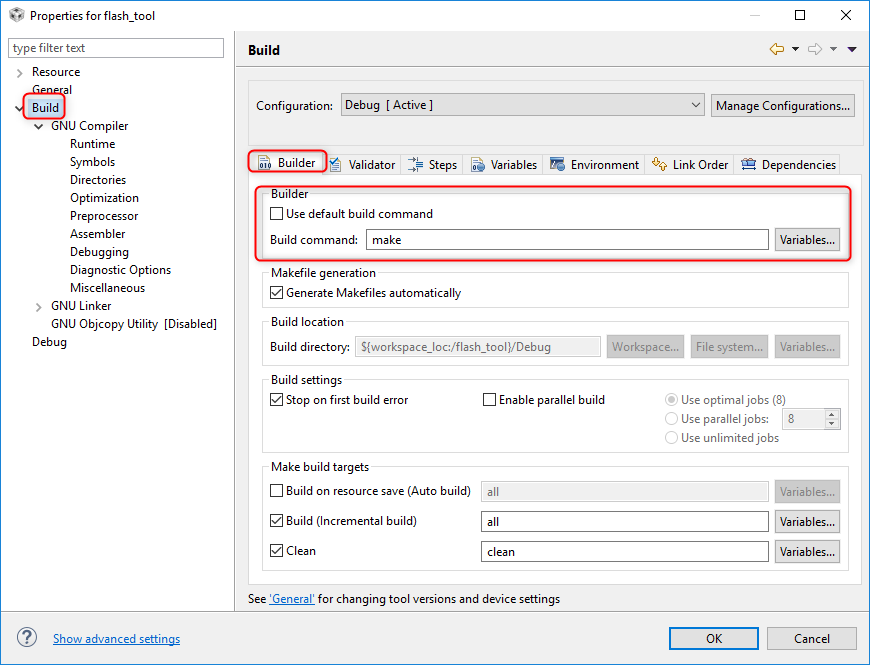Click the Environment tab icon
870x665 pixels.
558,164
